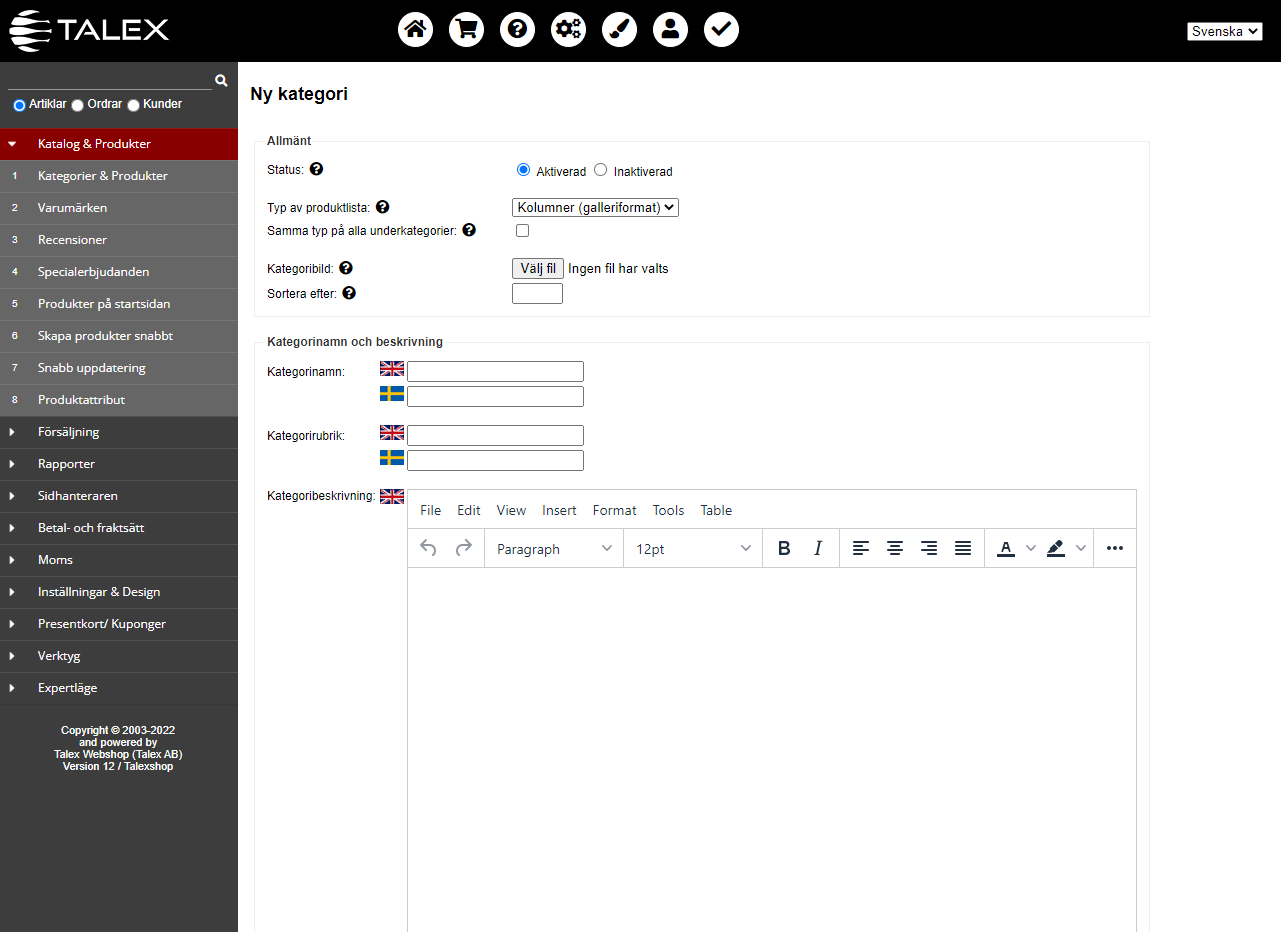Open the paintbrush design icon
1281x932 pixels.
(619, 29)
